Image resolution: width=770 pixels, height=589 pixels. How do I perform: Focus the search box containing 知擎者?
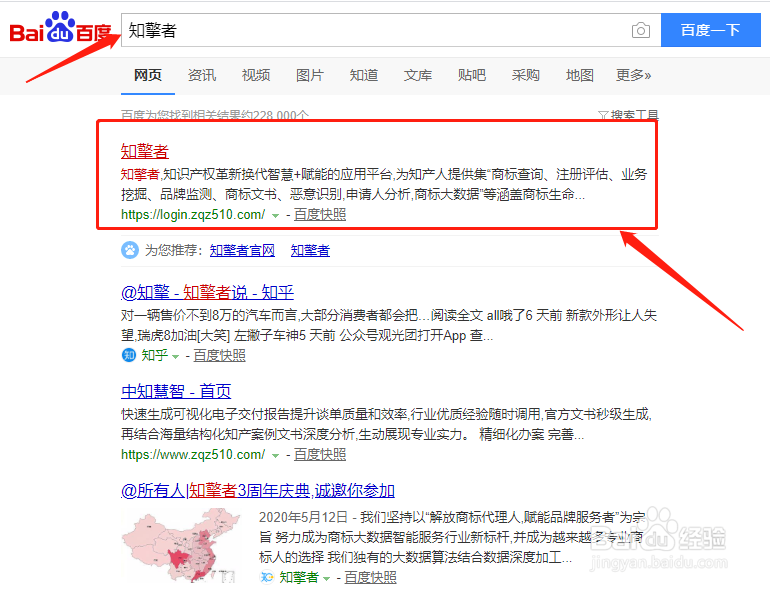(x=376, y=30)
